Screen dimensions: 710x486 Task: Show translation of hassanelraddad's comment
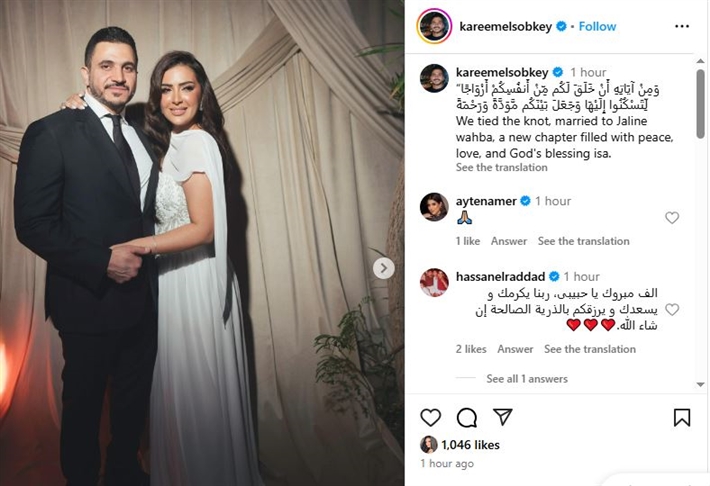tap(590, 349)
